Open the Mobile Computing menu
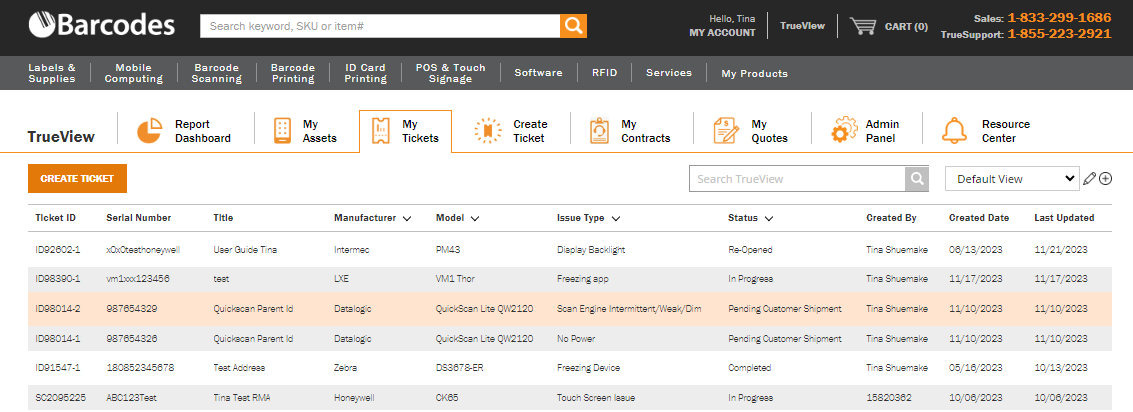This screenshot has height=412, width=1133. tap(134, 73)
